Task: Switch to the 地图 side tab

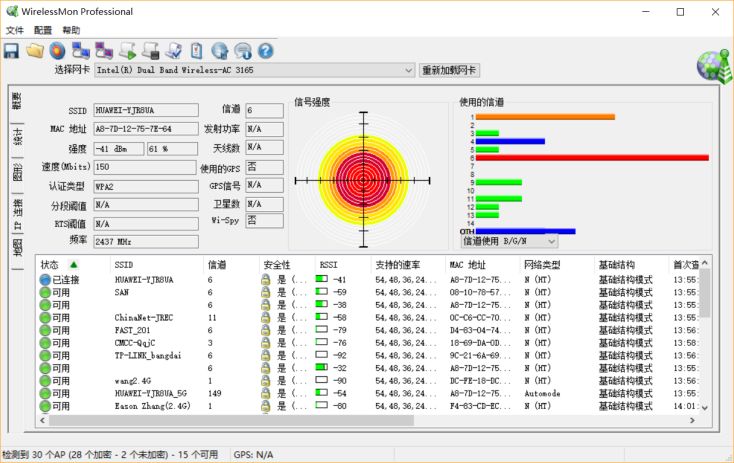Action: 17,248
